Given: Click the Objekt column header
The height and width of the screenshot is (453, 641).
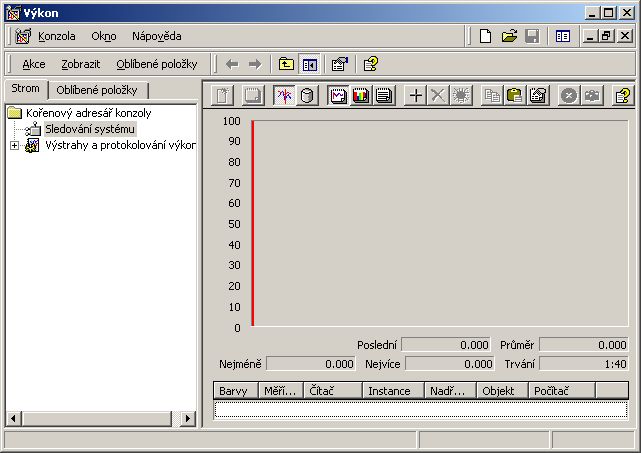Looking at the screenshot, I should click(x=502, y=390).
